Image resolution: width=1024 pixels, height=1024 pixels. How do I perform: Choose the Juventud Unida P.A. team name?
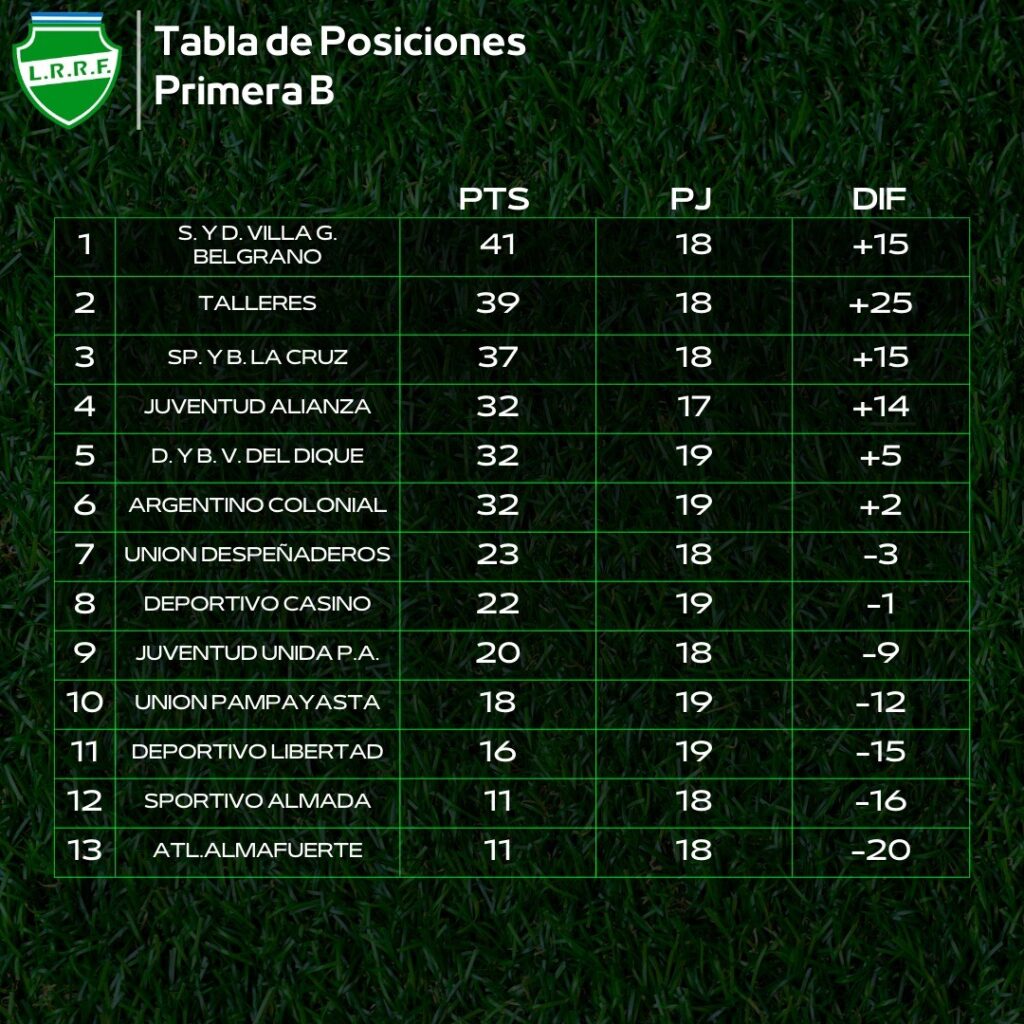[258, 653]
